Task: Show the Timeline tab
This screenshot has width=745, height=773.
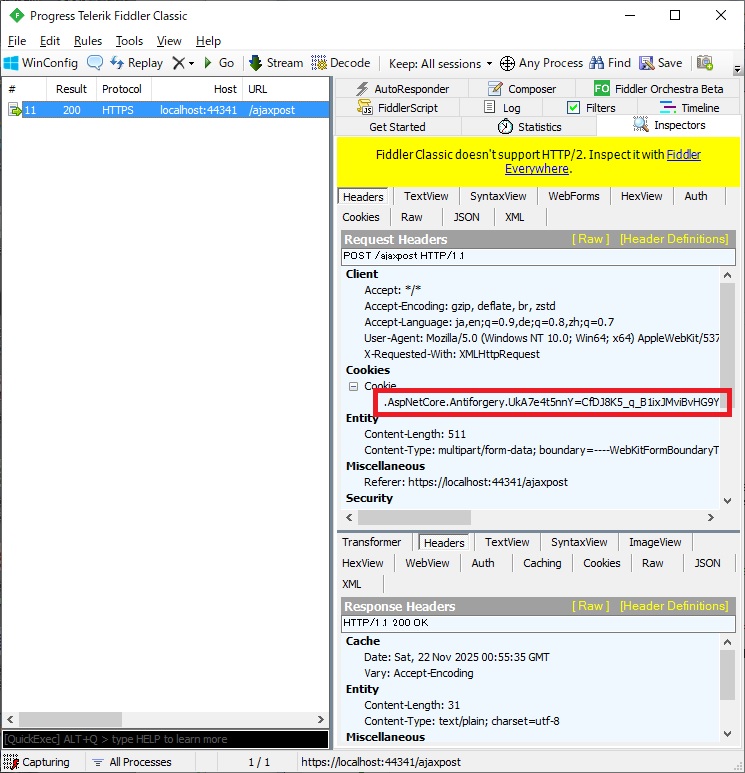Action: click(x=689, y=107)
